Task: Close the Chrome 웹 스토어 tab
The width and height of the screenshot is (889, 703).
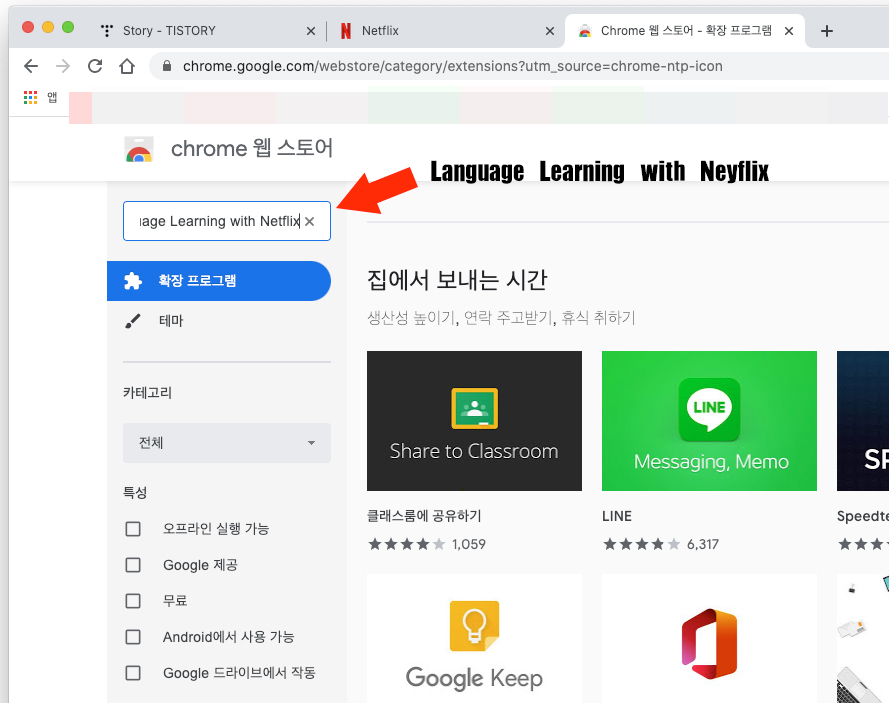Action: [x=789, y=31]
